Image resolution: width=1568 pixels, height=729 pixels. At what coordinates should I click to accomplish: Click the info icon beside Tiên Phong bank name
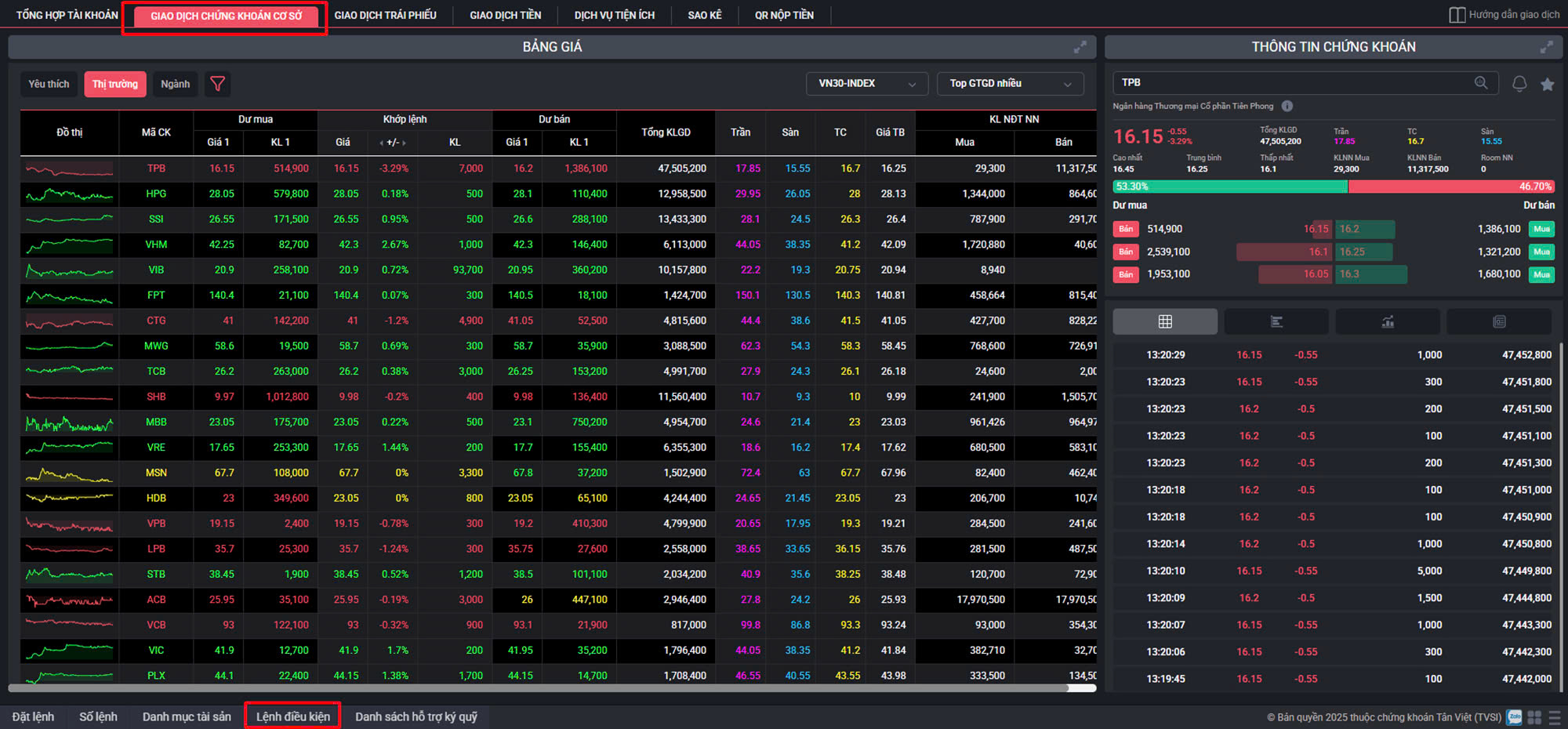click(x=1287, y=106)
